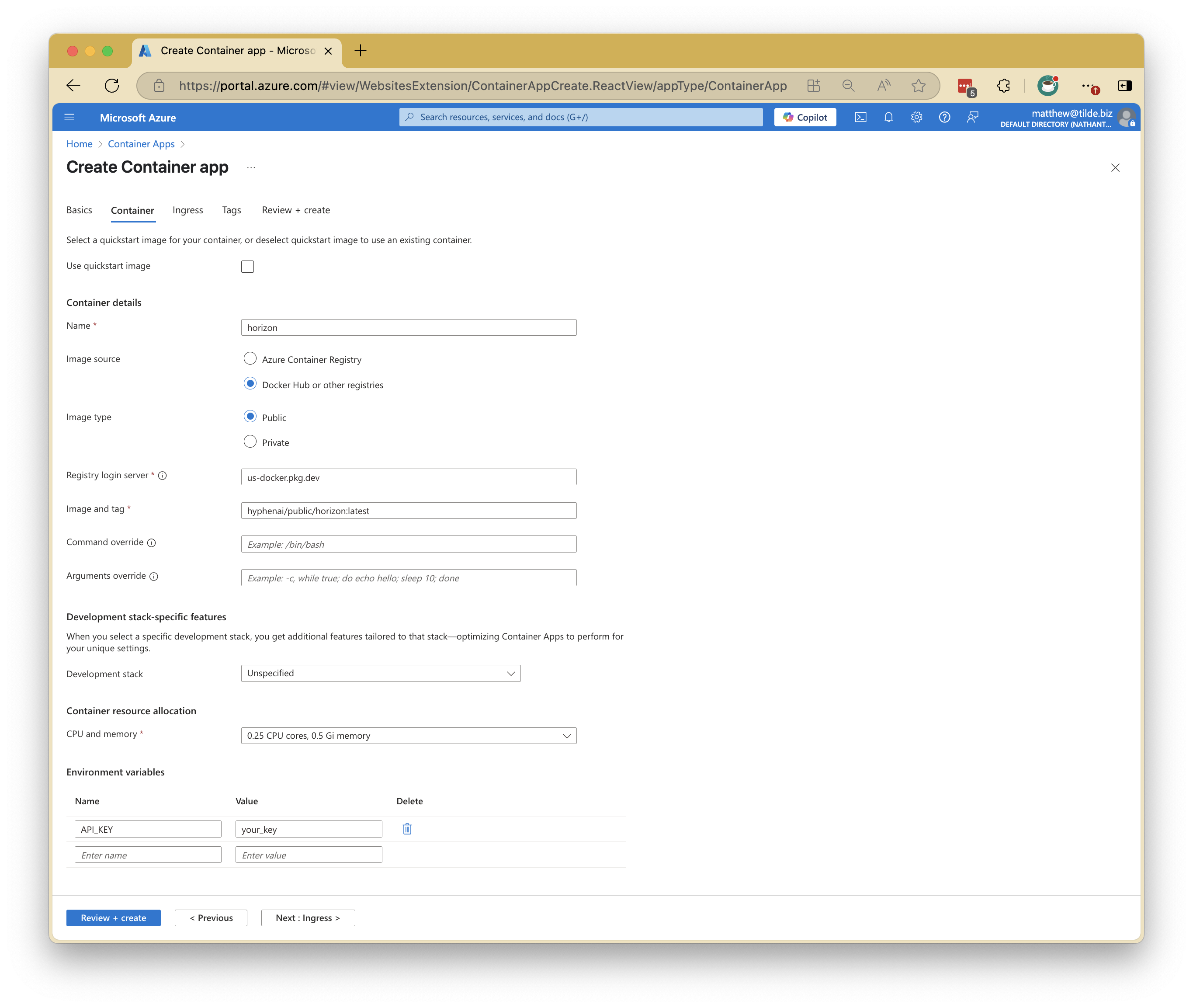Open the Feedback icon in the header
This screenshot has width=1193, height=1008.
972,117
